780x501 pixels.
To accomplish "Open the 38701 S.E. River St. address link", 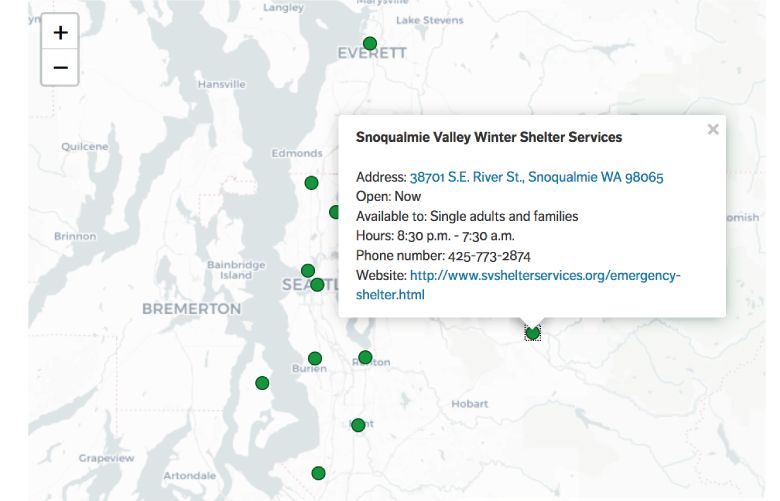I will (536, 177).
